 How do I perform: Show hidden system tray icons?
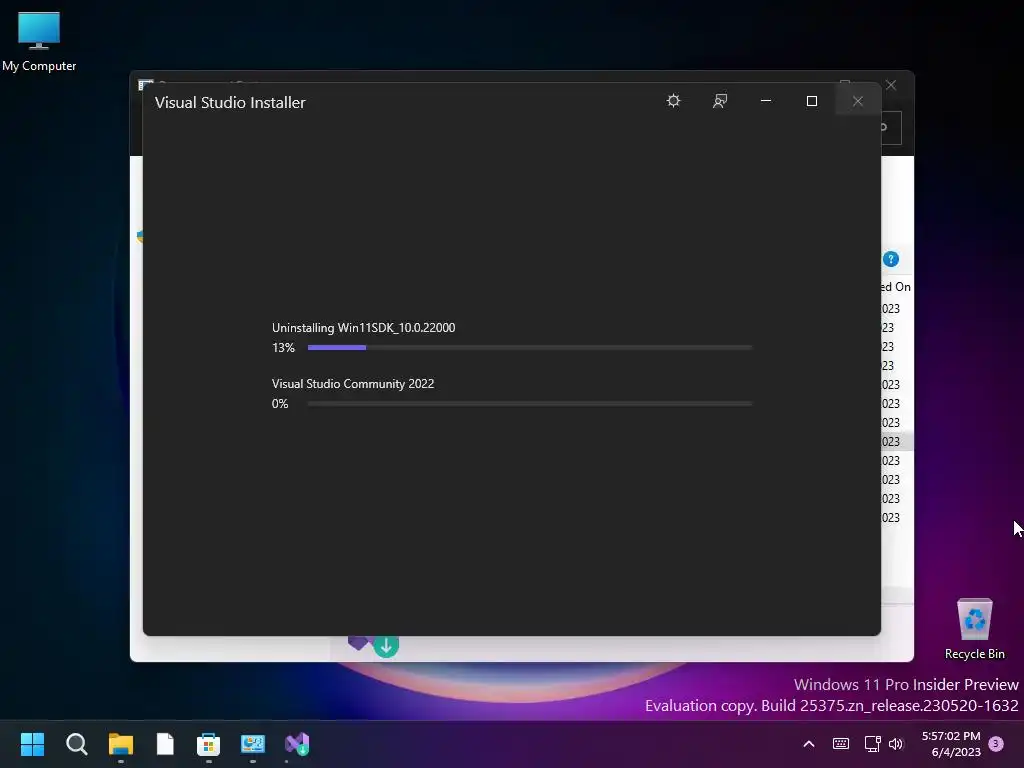pyautogui.click(x=808, y=744)
